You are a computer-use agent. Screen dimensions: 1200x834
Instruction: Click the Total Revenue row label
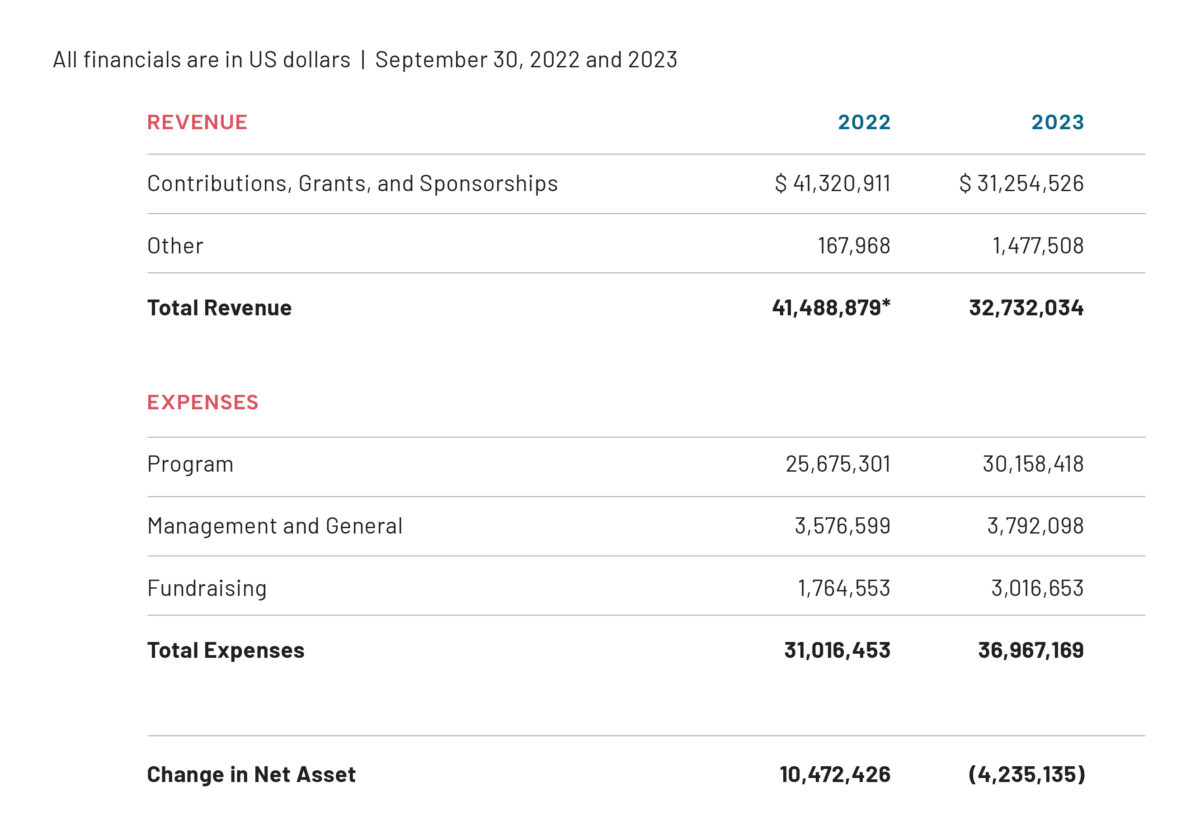pos(219,308)
